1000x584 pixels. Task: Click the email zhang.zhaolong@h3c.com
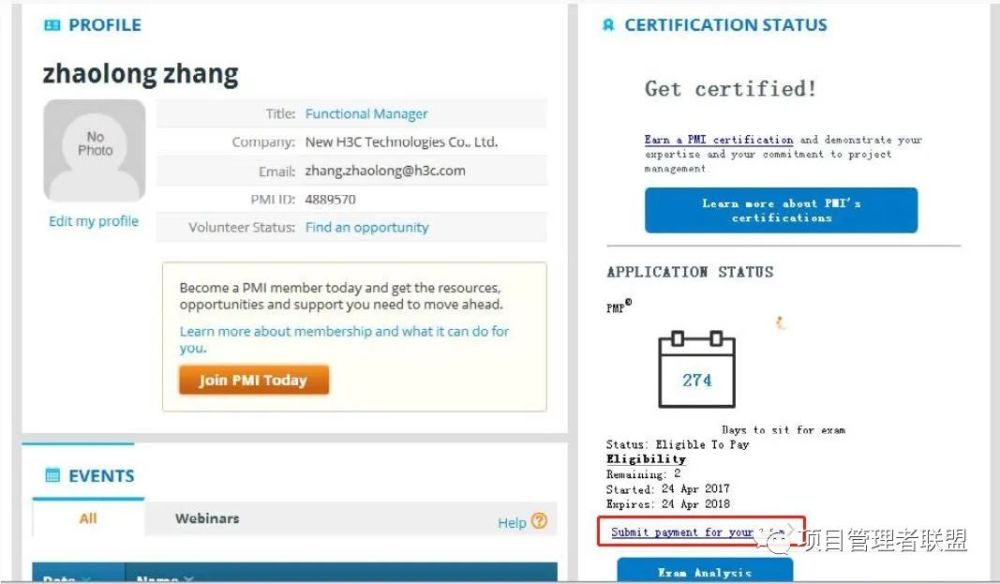pyautogui.click(x=385, y=171)
